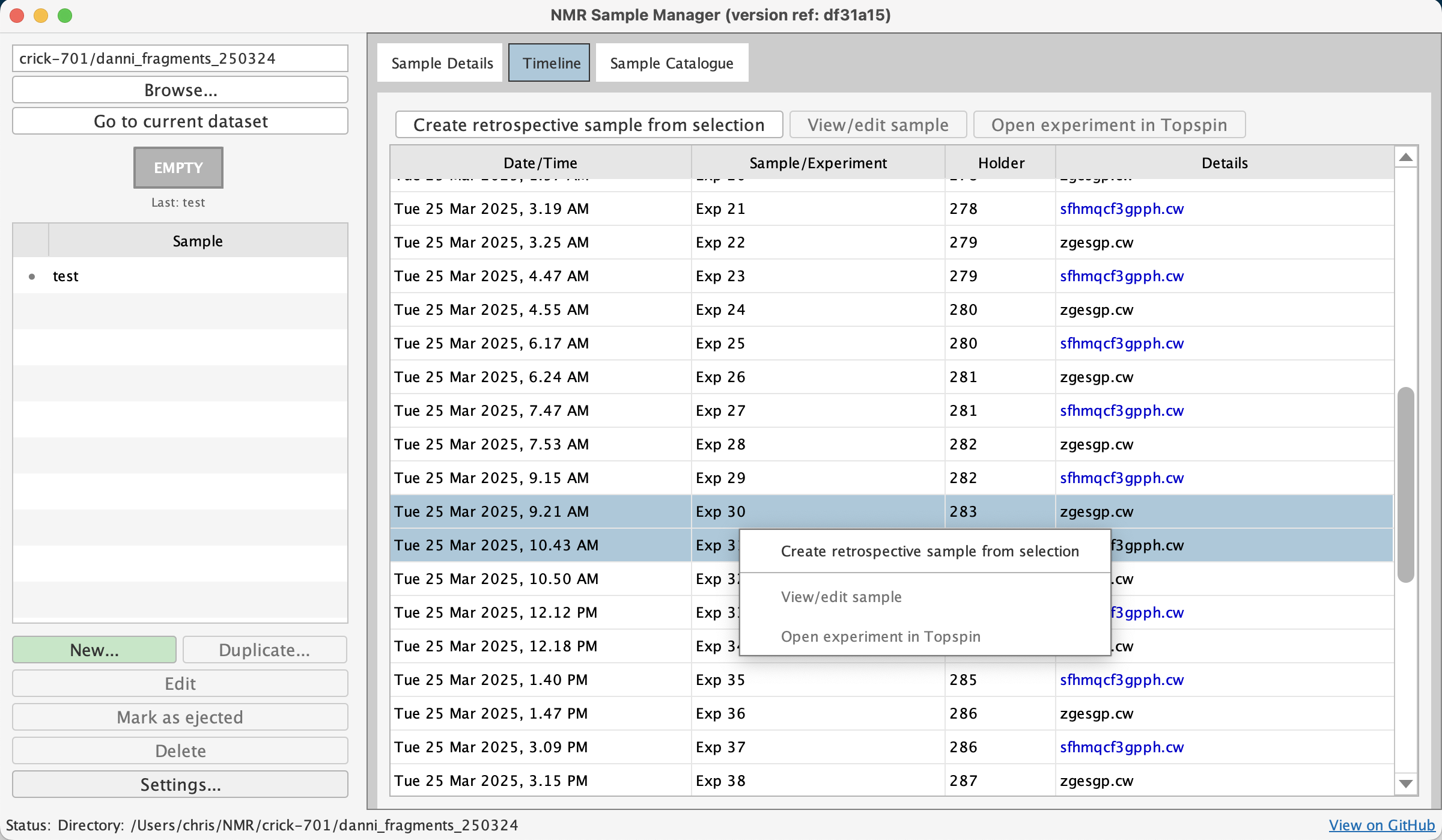Select View/edit sample in the context menu
The height and width of the screenshot is (840, 1442).
click(x=841, y=597)
